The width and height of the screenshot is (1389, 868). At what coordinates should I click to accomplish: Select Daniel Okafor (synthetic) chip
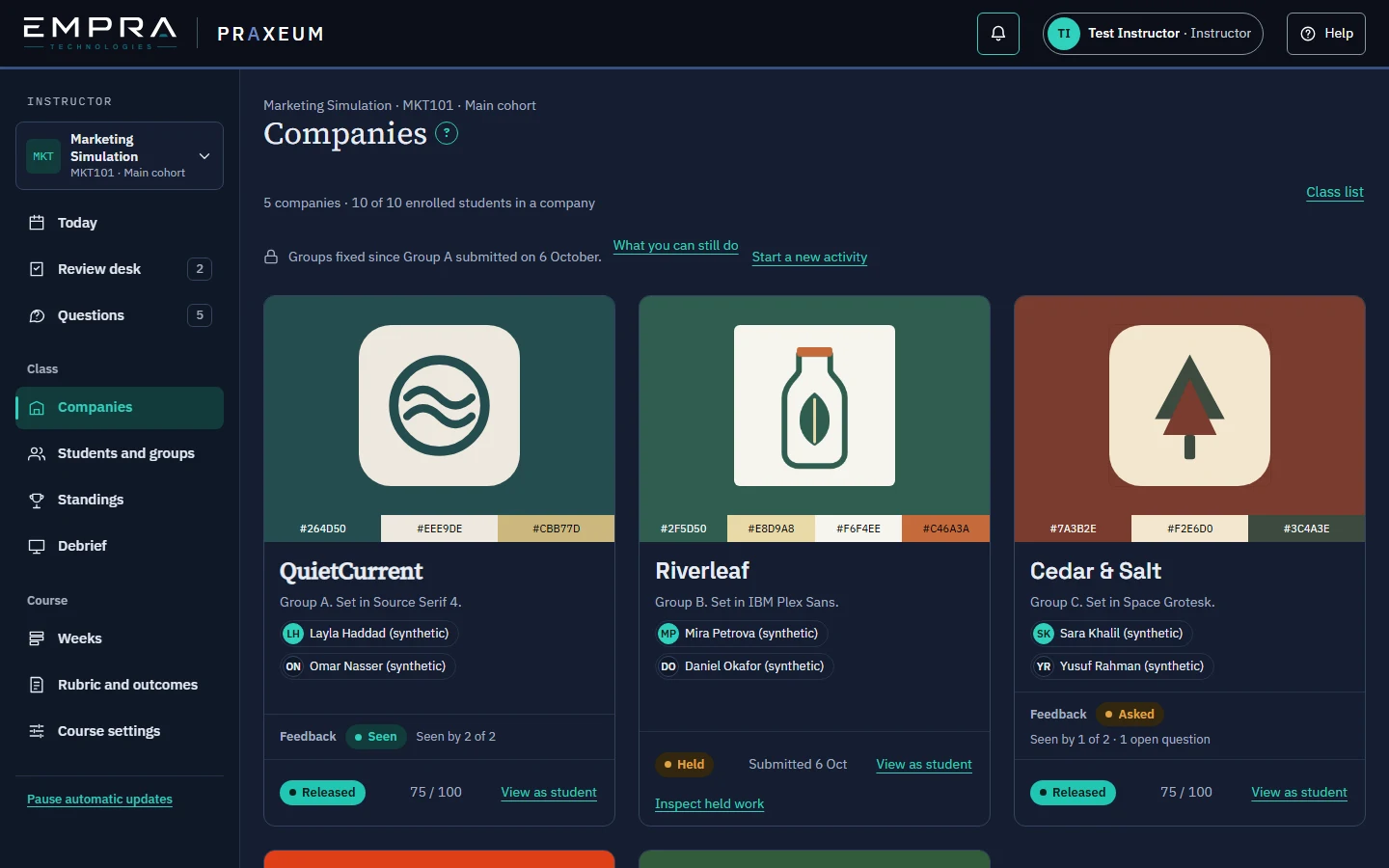click(744, 666)
